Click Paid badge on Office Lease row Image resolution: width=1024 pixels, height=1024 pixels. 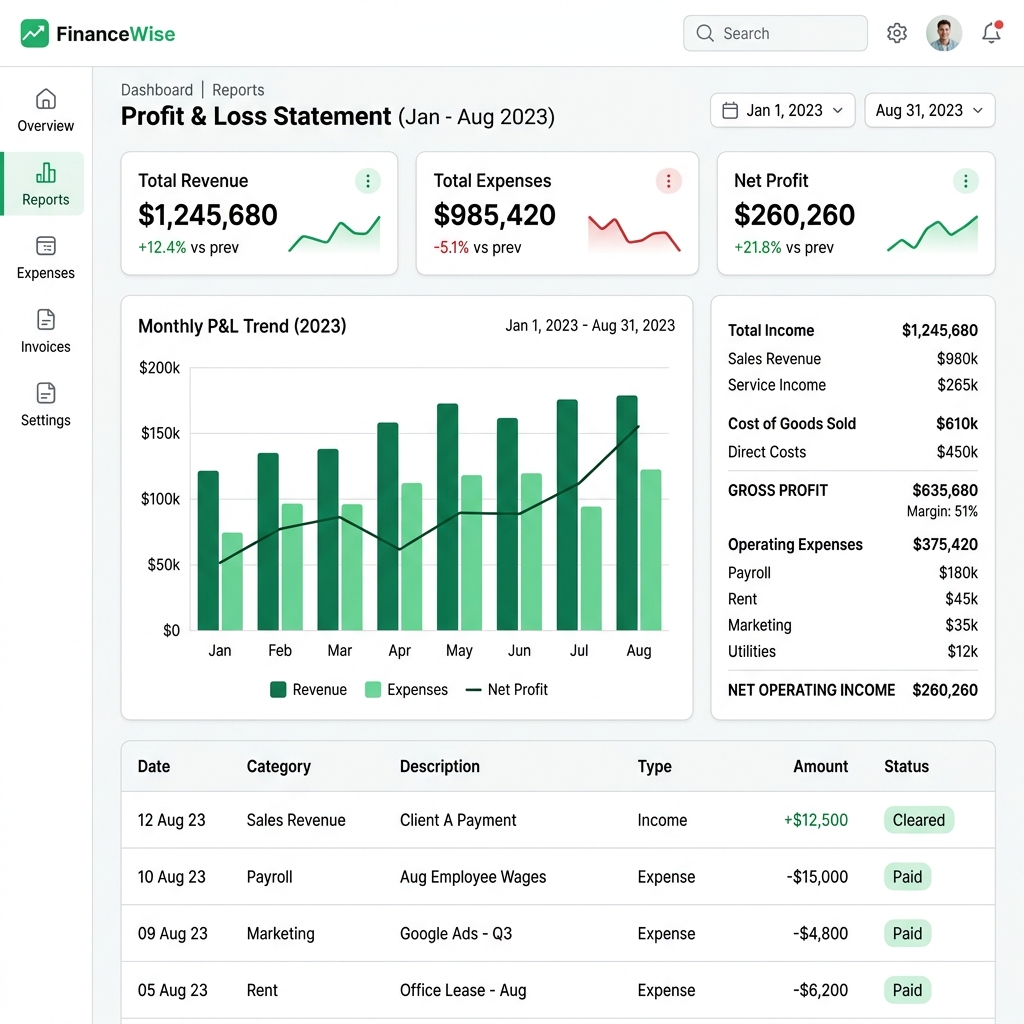pyautogui.click(x=907, y=990)
